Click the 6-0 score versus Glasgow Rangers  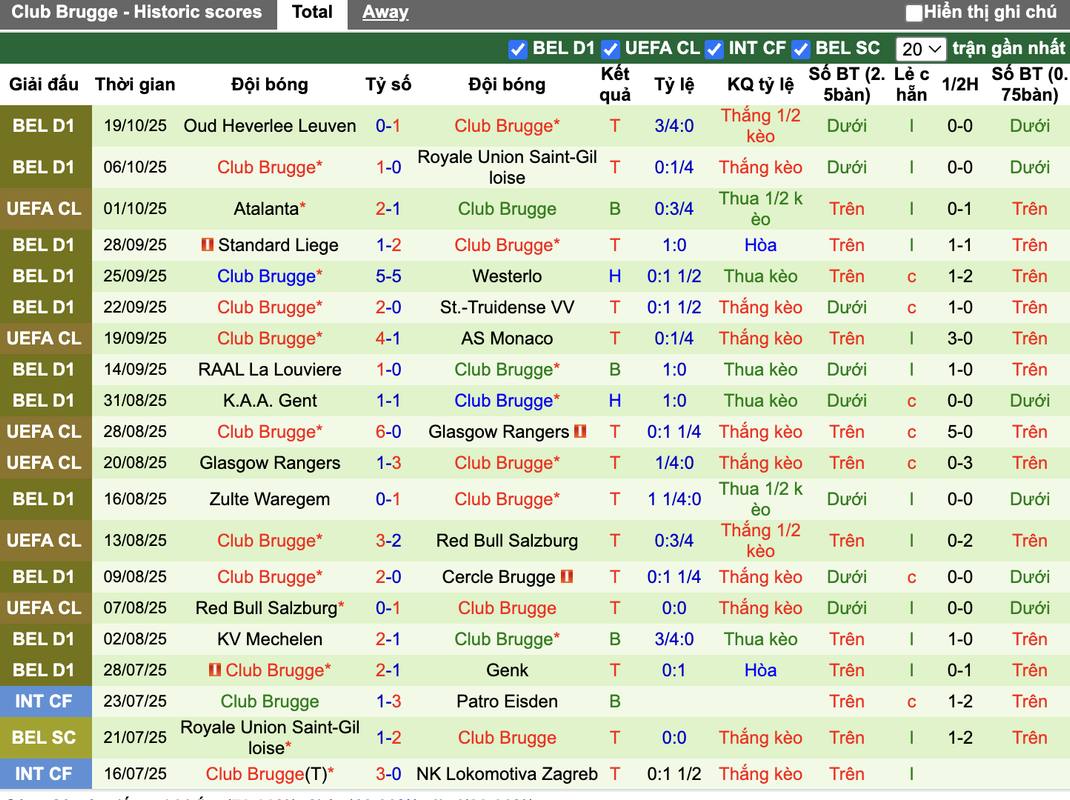pyautogui.click(x=388, y=431)
